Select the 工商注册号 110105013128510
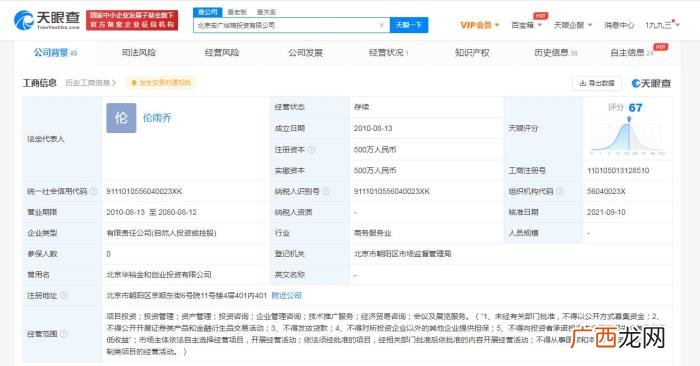 pos(618,171)
